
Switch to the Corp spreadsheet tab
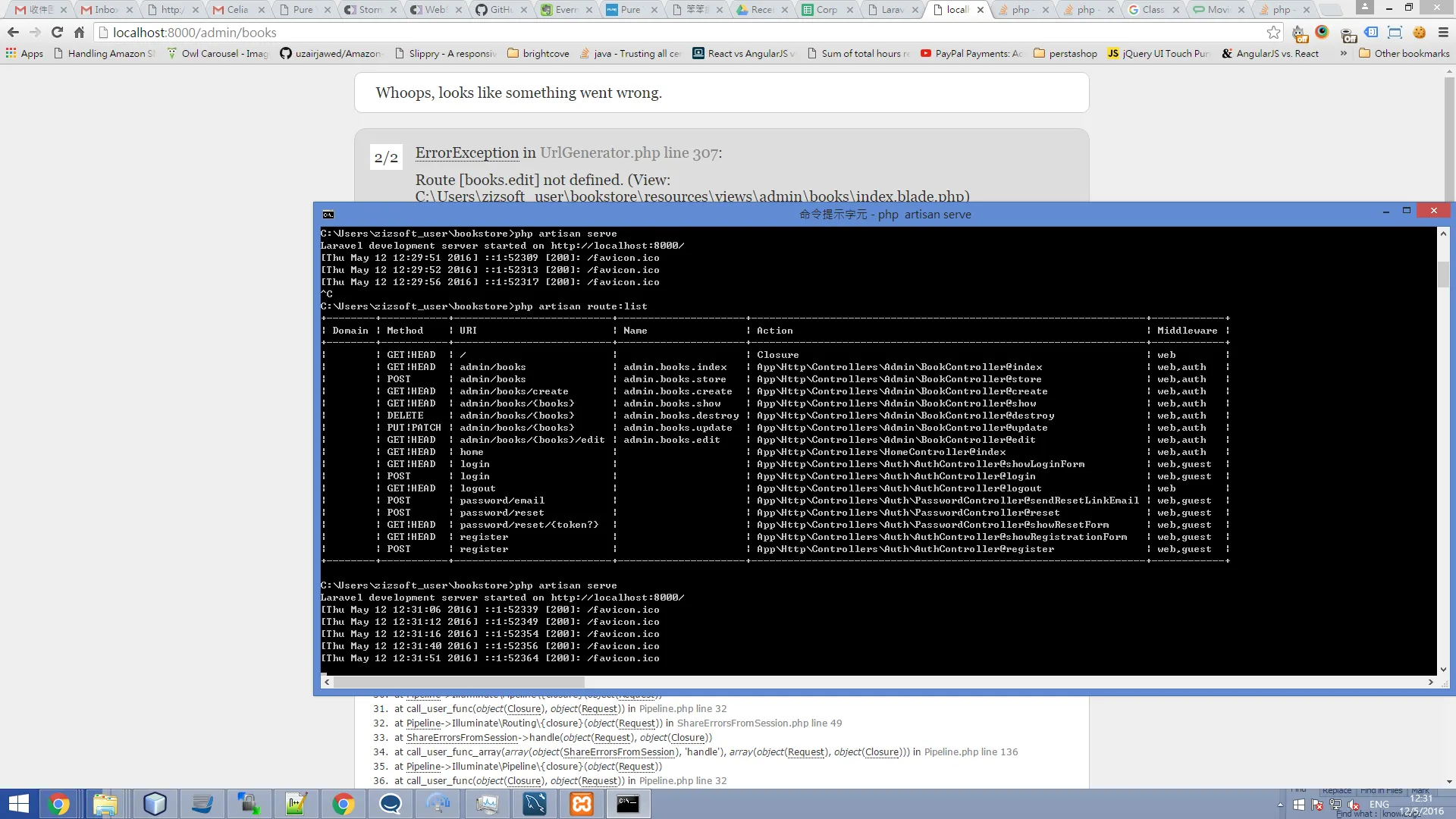pyautogui.click(x=824, y=10)
